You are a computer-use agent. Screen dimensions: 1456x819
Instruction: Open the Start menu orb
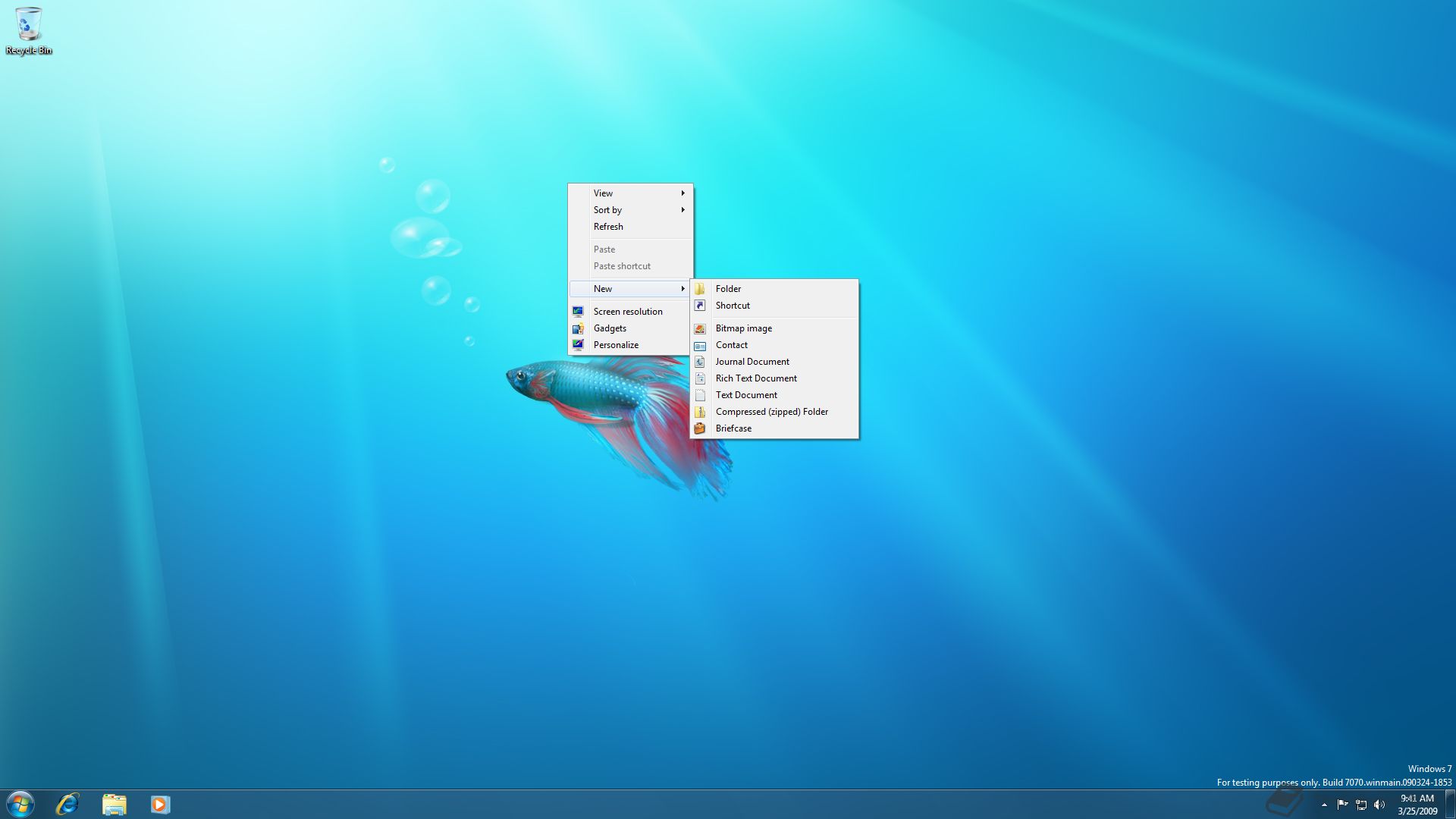20,804
